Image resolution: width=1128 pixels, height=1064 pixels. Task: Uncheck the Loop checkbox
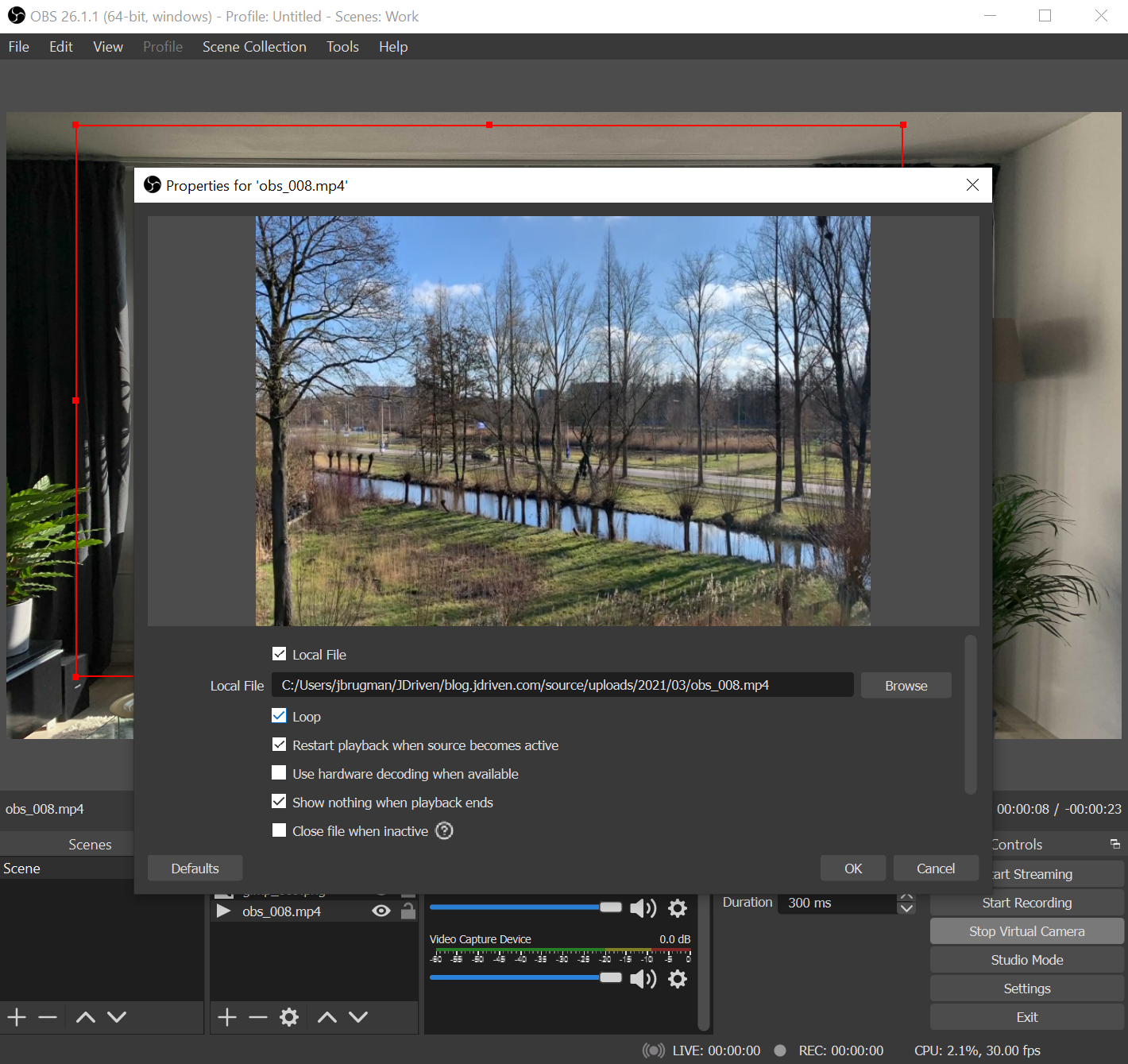279,716
